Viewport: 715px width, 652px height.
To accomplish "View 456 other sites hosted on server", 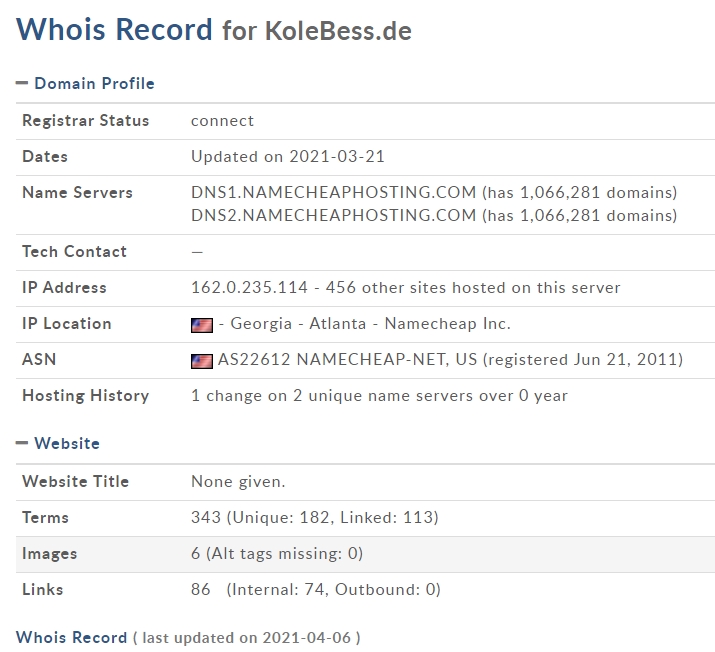I will coord(473,287).
